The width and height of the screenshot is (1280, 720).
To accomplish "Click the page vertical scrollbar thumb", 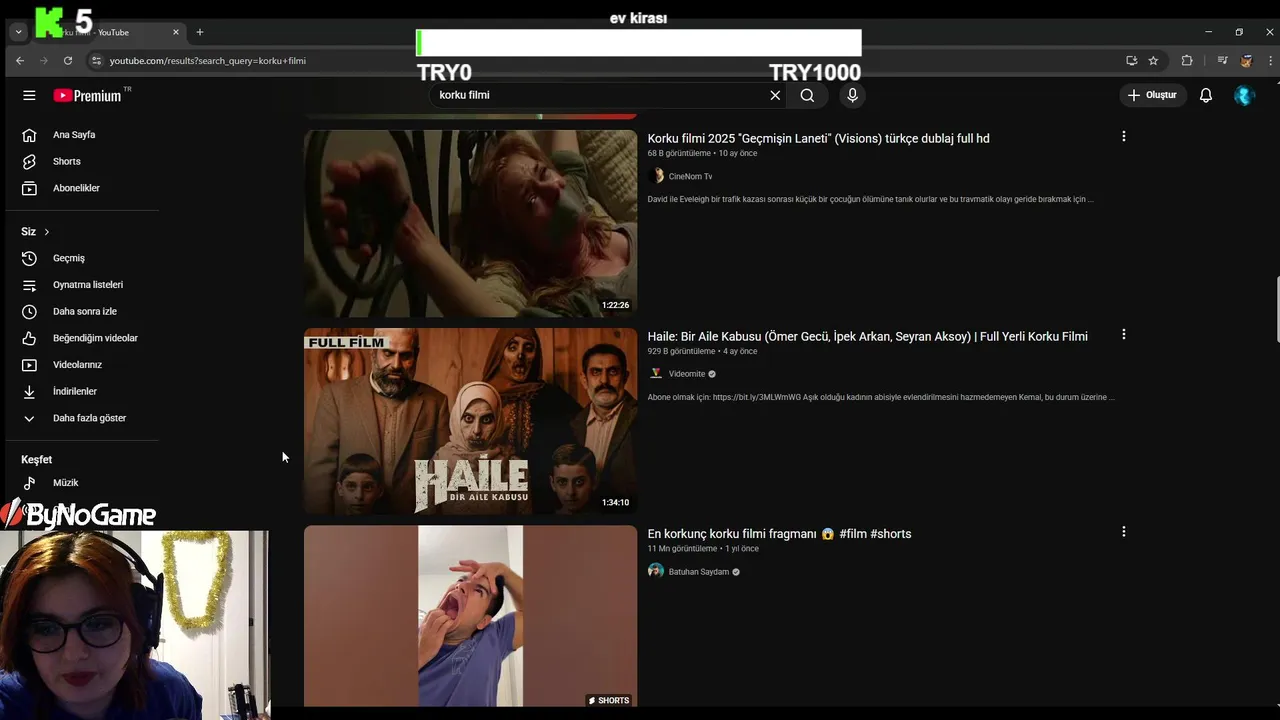I will (x=1276, y=309).
